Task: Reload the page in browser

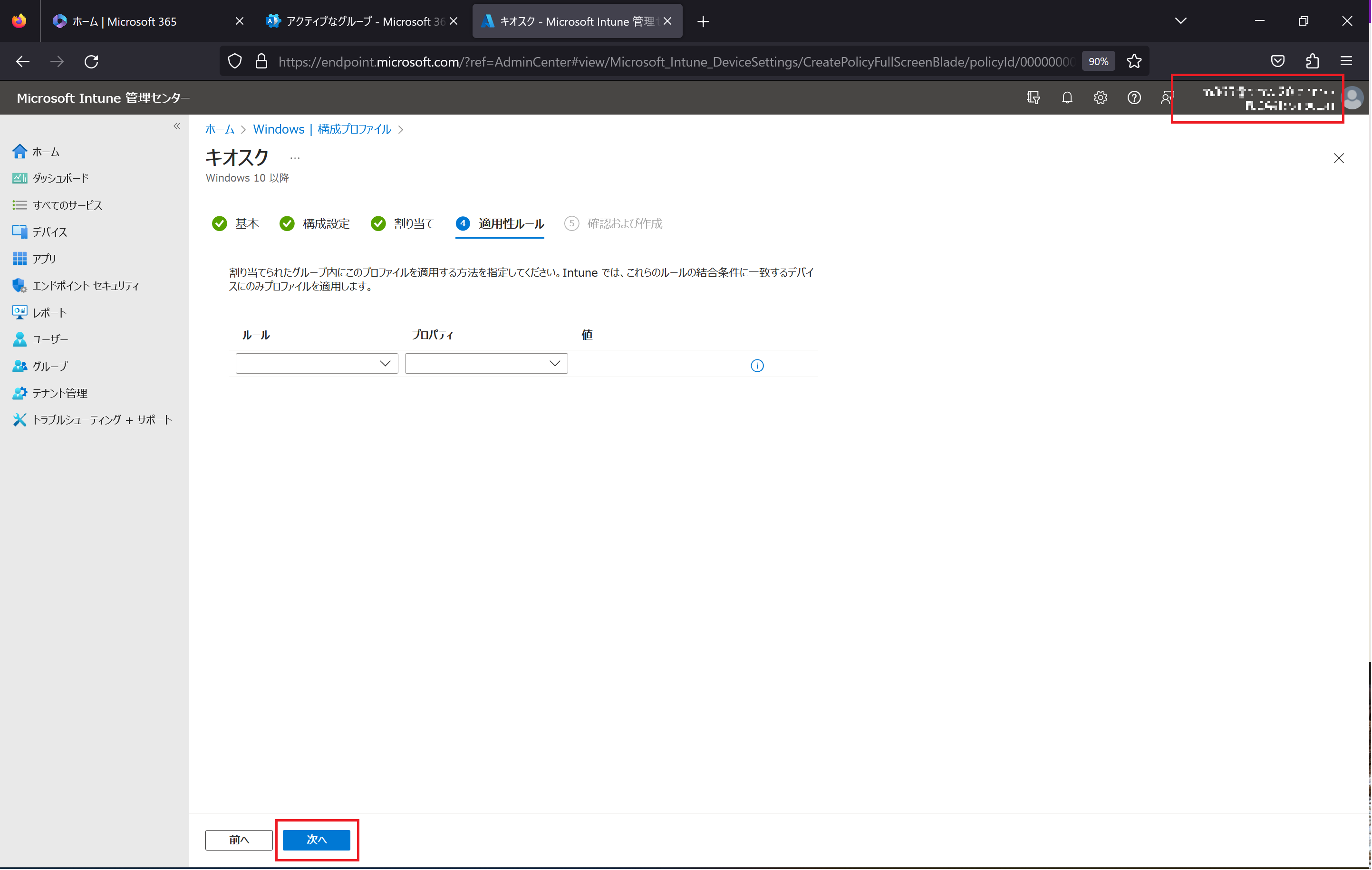Action: pyautogui.click(x=91, y=61)
